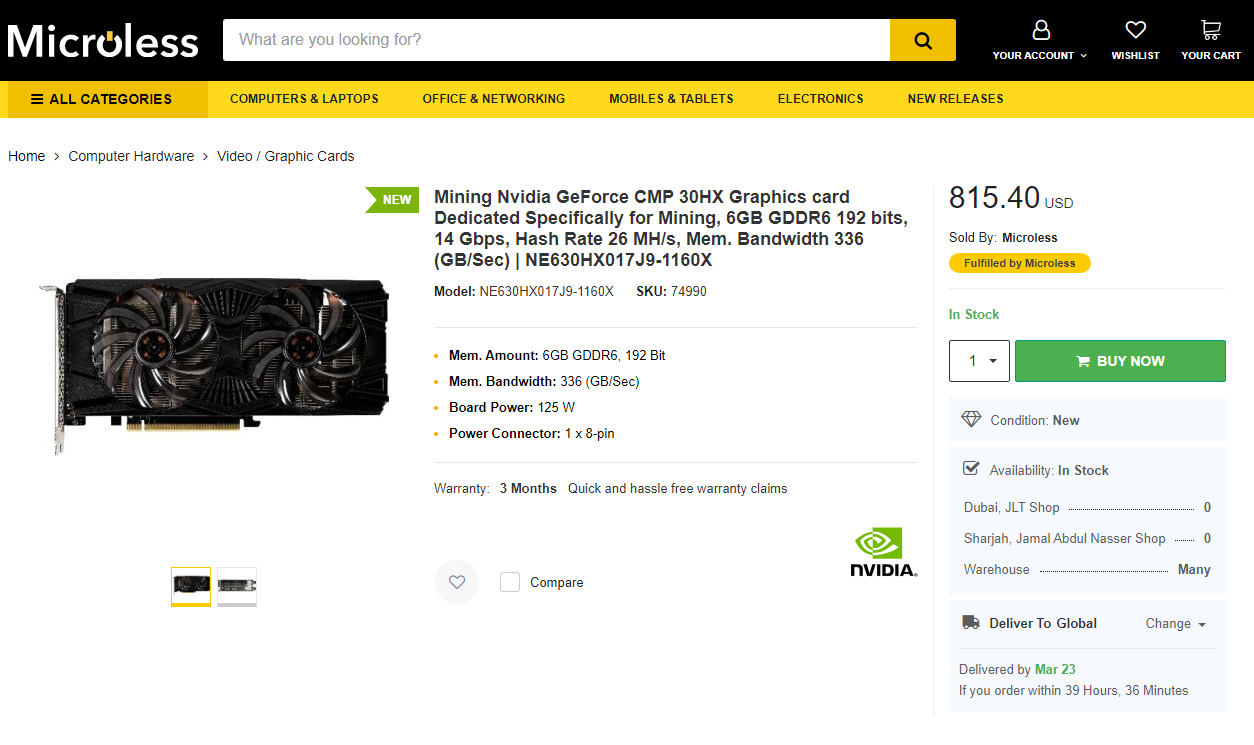The width and height of the screenshot is (1254, 745).
Task: Click the yellow search magnifier button
Action: pyautogui.click(x=922, y=40)
